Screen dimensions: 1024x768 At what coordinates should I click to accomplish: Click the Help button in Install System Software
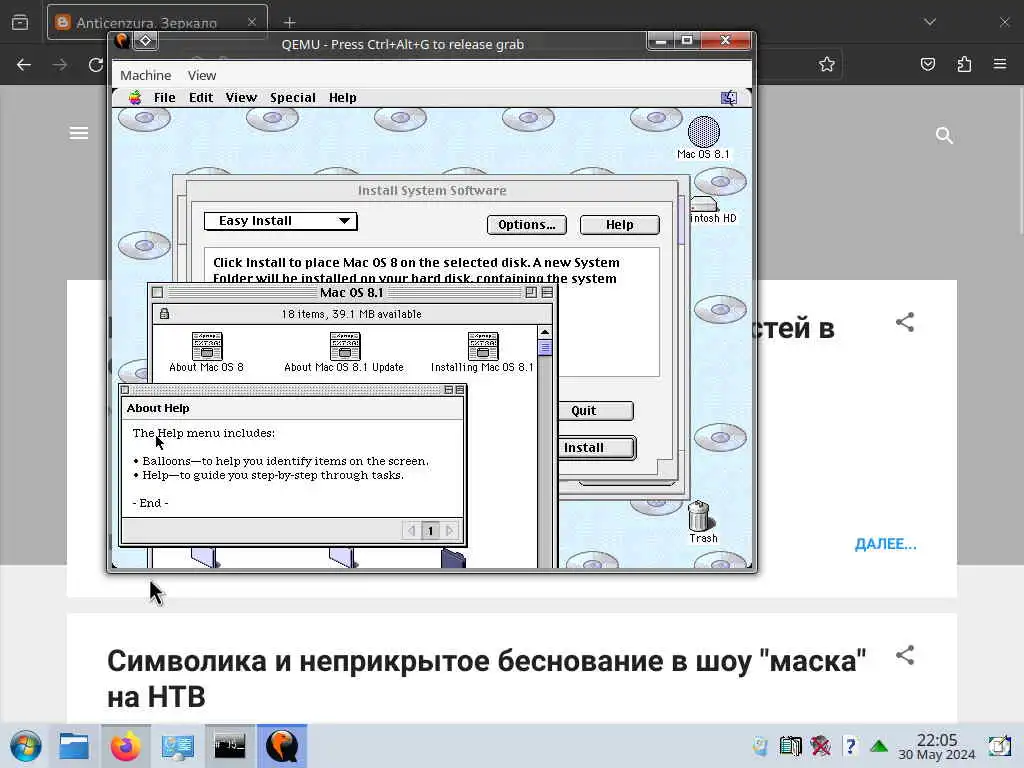pos(619,225)
